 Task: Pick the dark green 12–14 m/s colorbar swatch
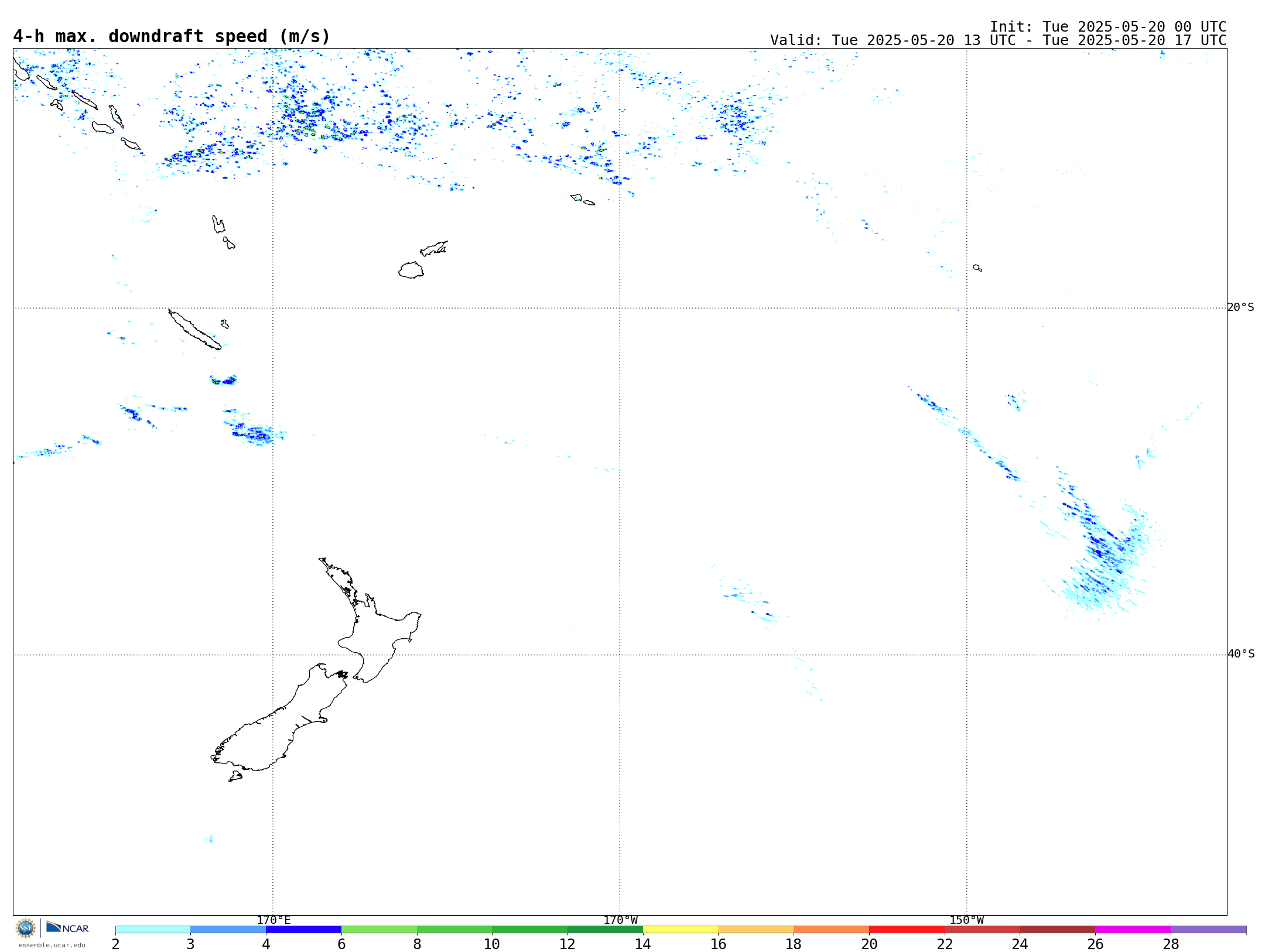605,929
